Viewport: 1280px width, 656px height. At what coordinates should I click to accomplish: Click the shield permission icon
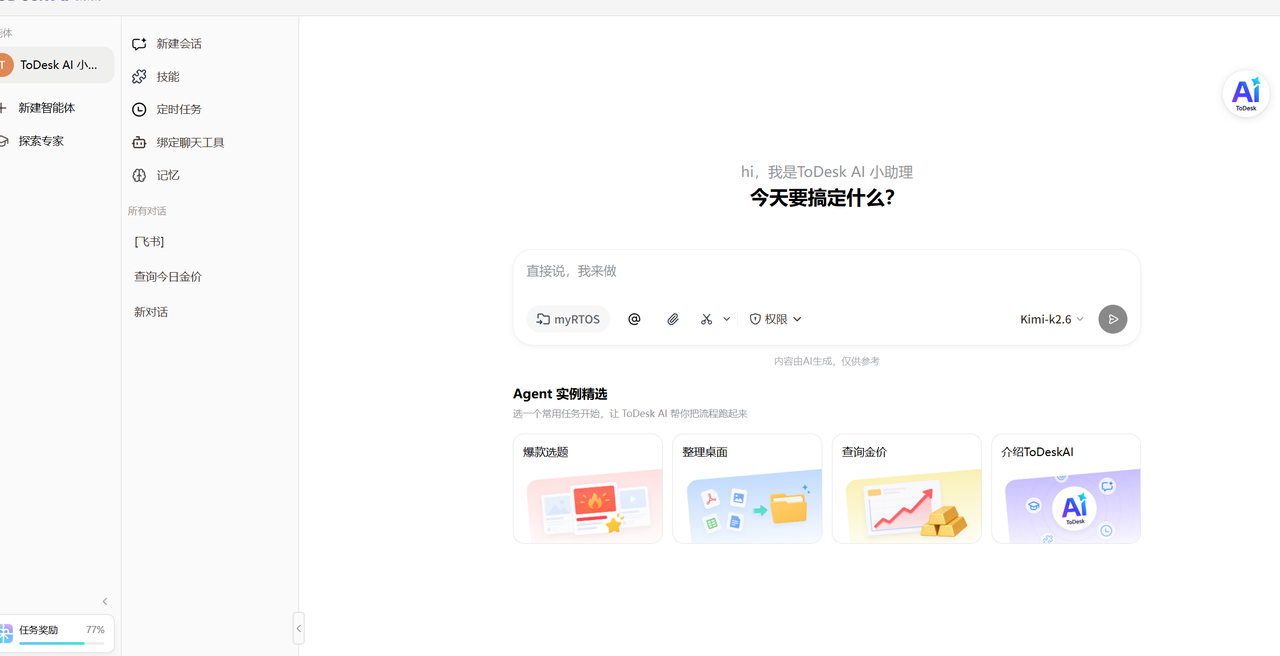(x=756, y=319)
